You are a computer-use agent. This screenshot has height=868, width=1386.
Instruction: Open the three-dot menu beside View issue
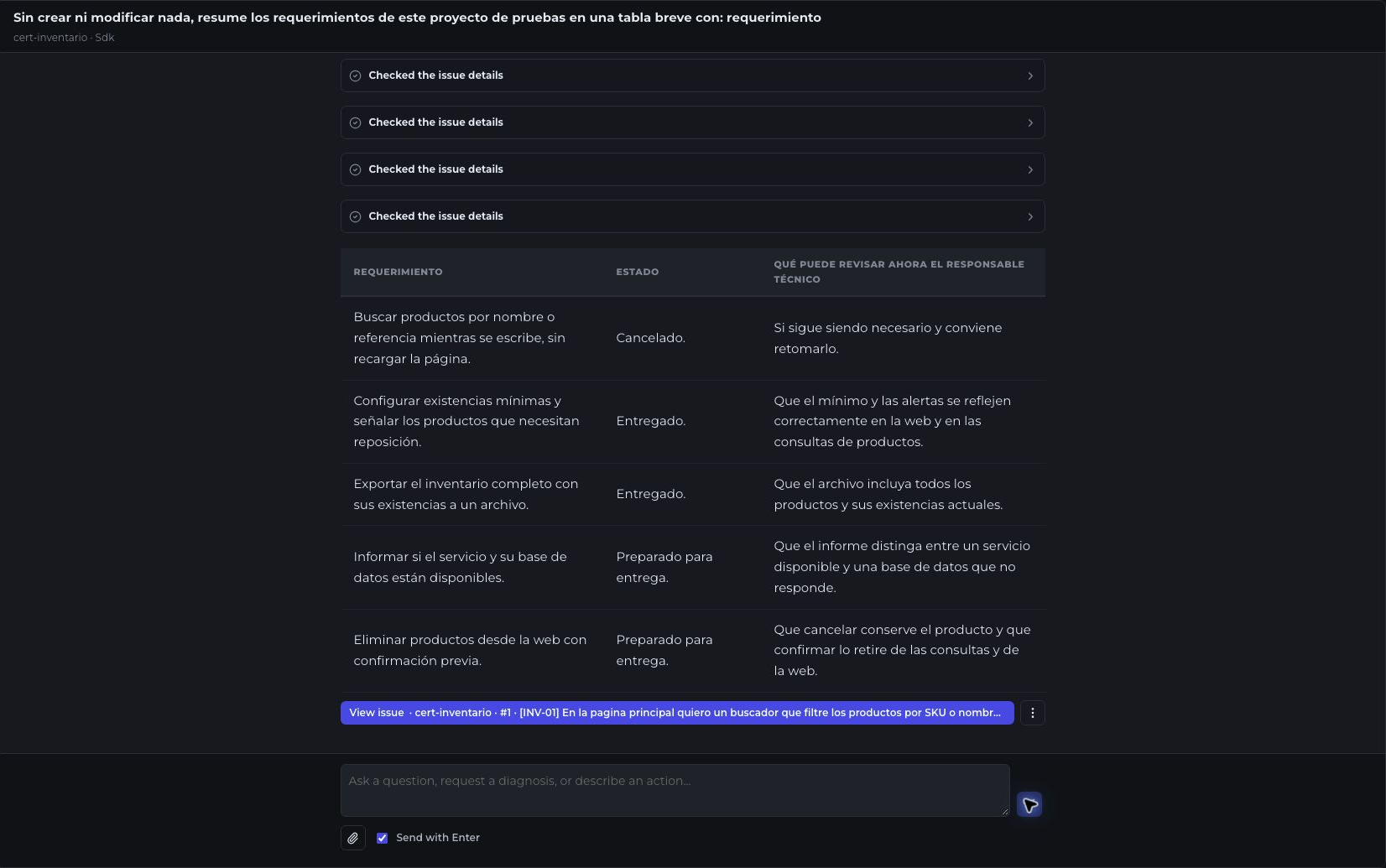1033,713
